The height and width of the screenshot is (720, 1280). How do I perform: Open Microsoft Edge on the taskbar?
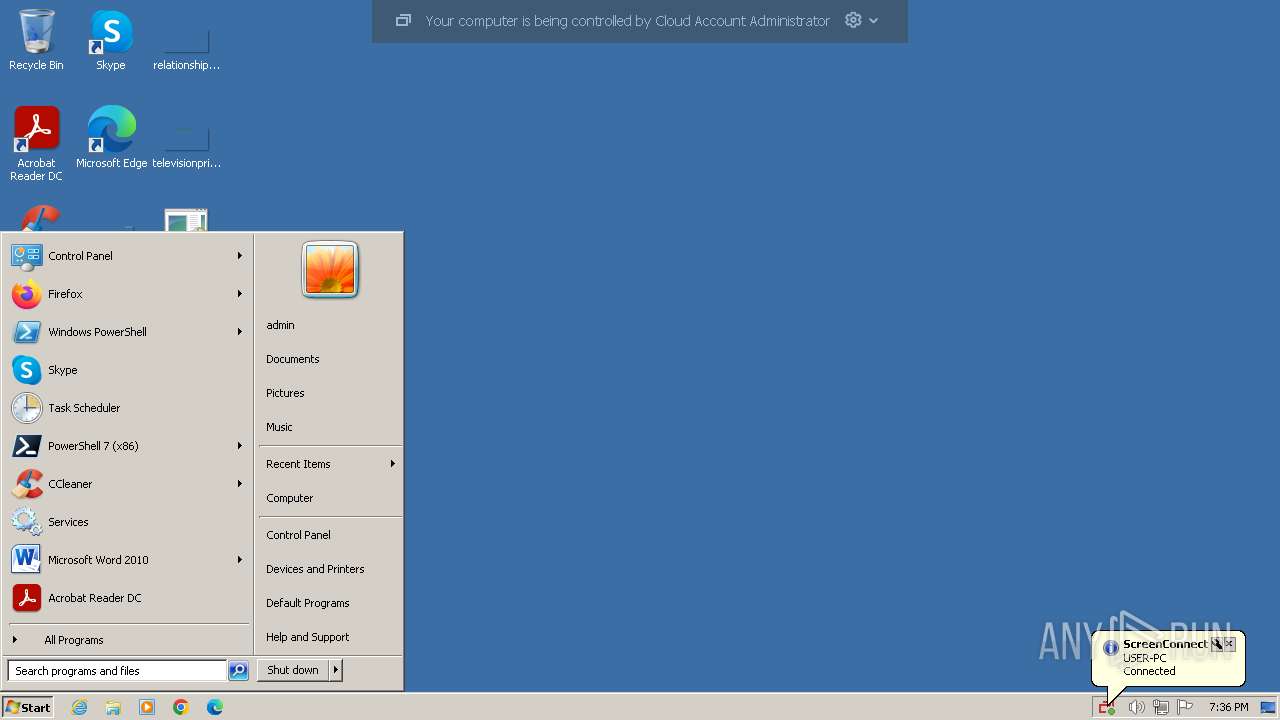215,707
